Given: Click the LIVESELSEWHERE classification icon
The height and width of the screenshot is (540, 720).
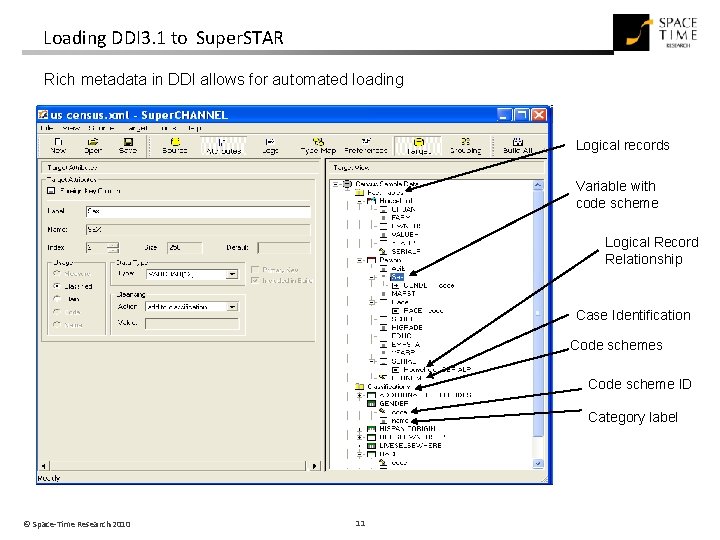Looking at the screenshot, I should (x=371, y=446).
